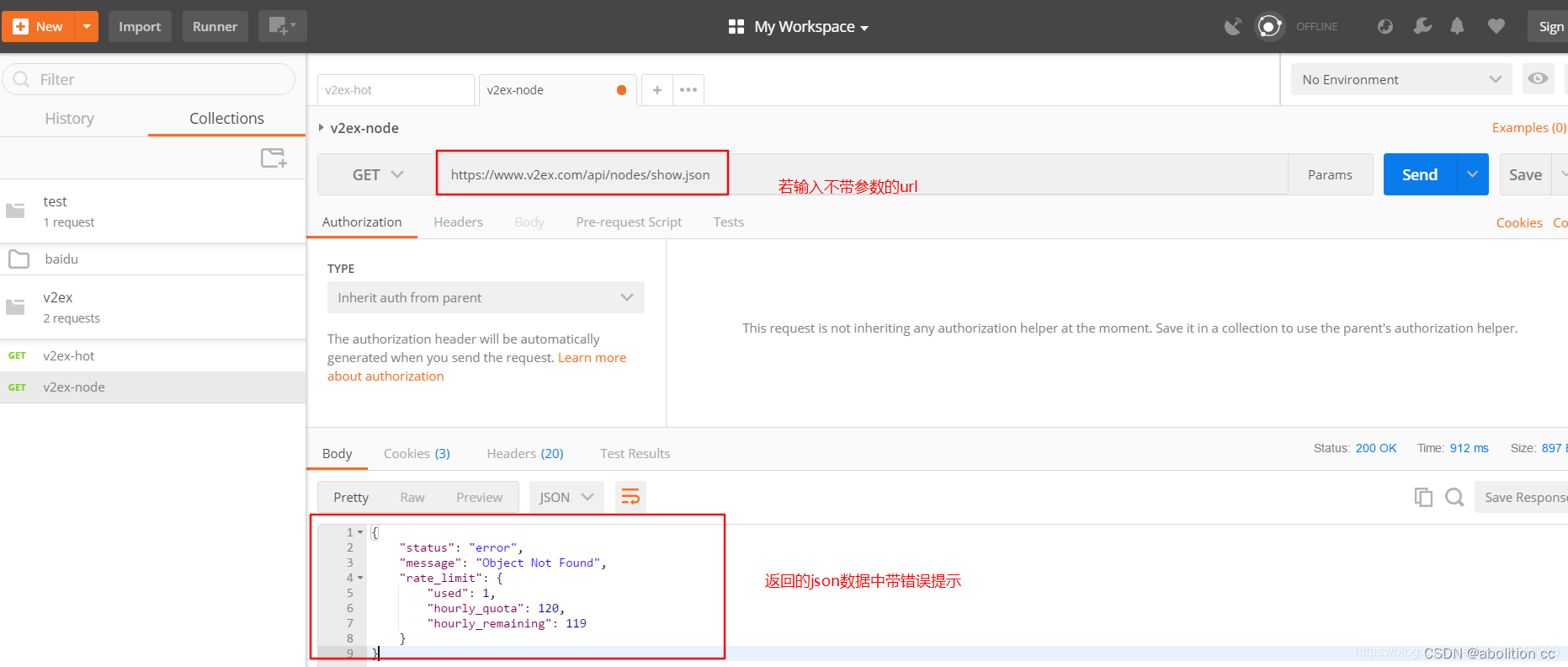Click the sync status icon
Screen dimensions: 1568x667
coord(1269,26)
